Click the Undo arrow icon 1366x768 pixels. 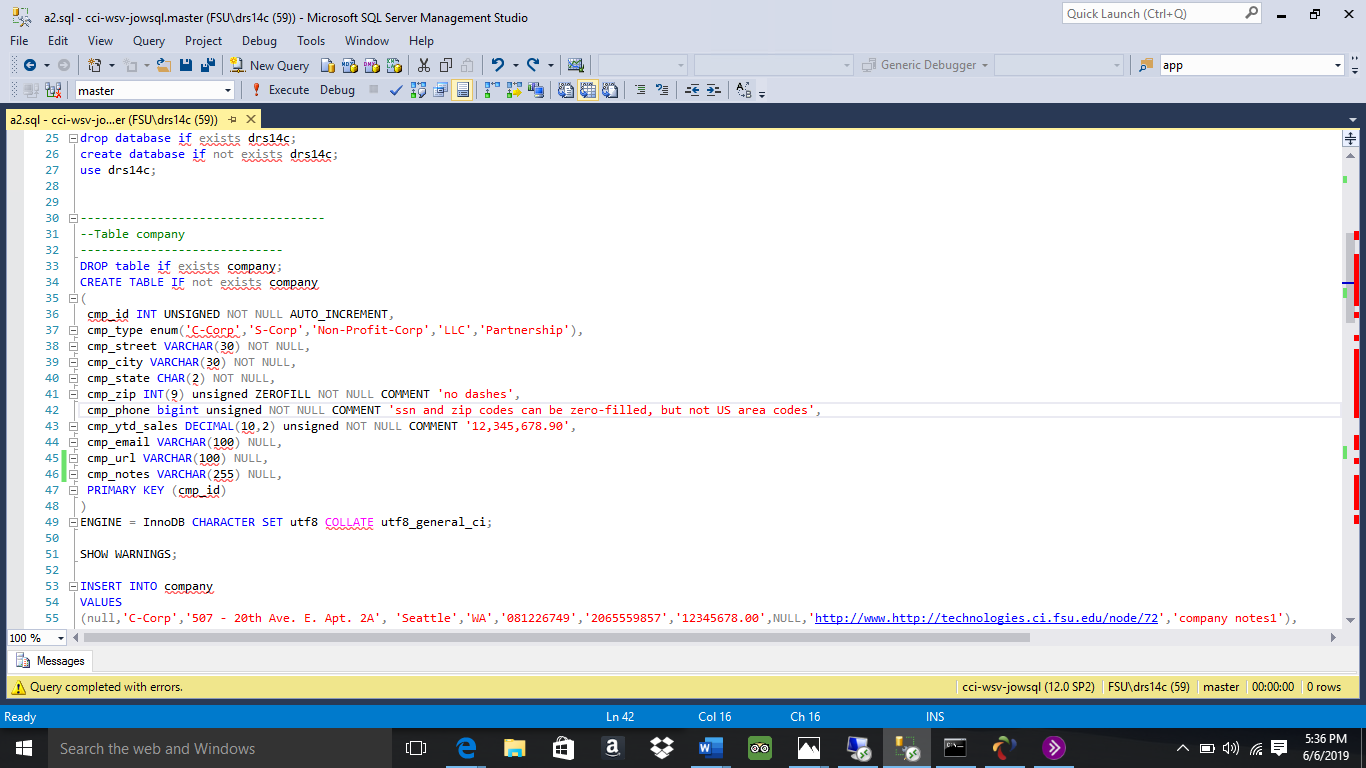[498, 65]
